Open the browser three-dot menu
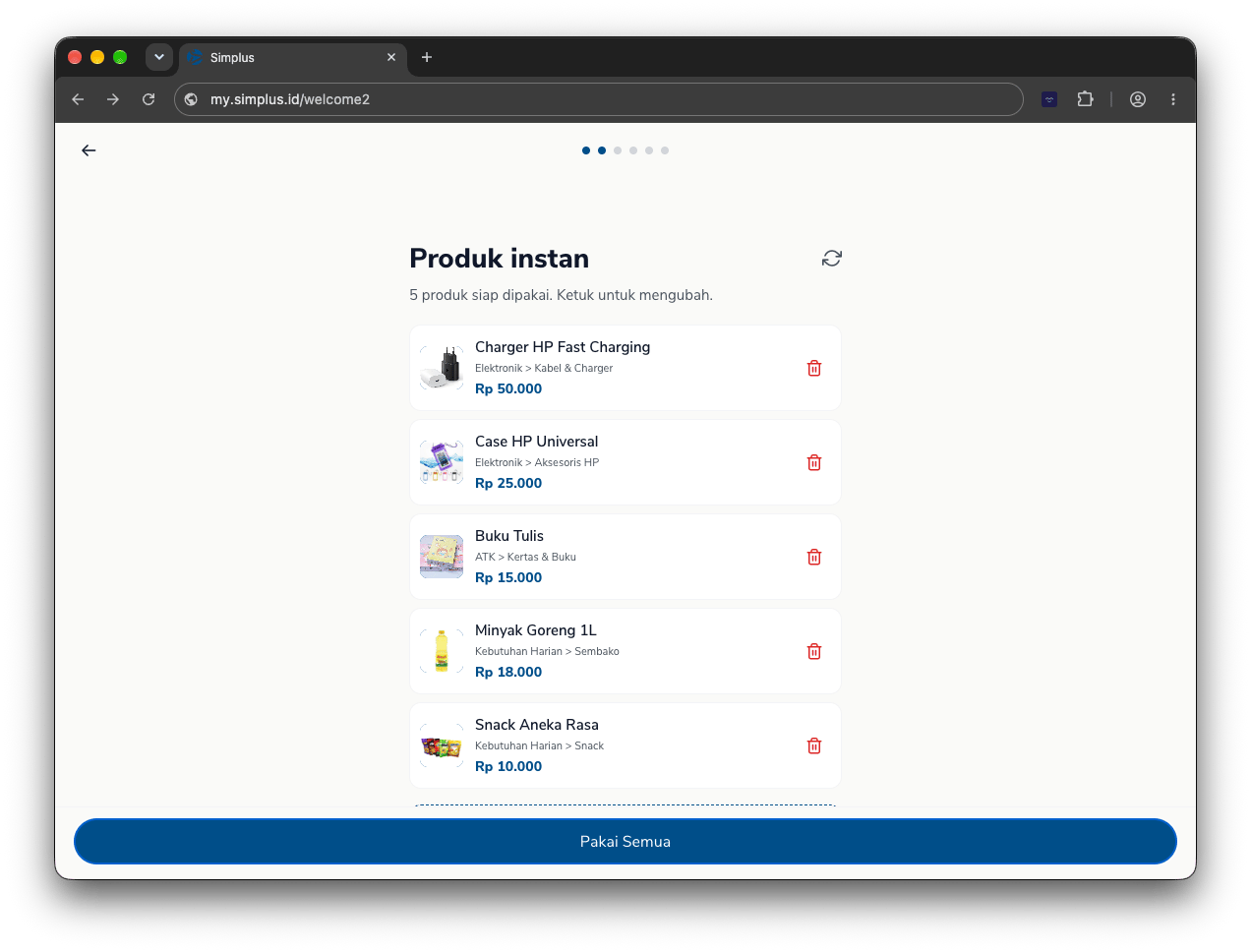1251x952 pixels. [1173, 99]
